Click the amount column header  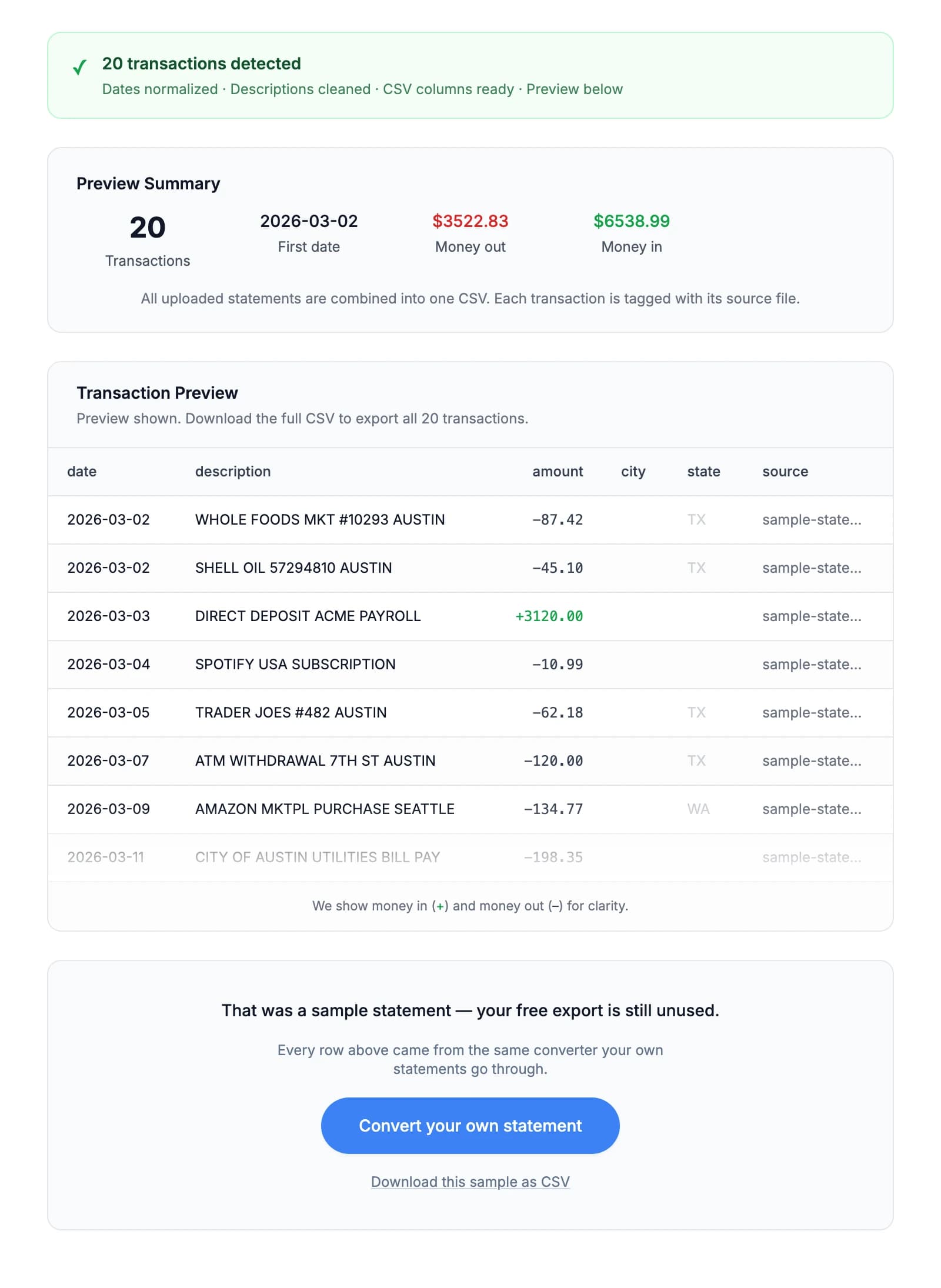pyautogui.click(x=558, y=471)
